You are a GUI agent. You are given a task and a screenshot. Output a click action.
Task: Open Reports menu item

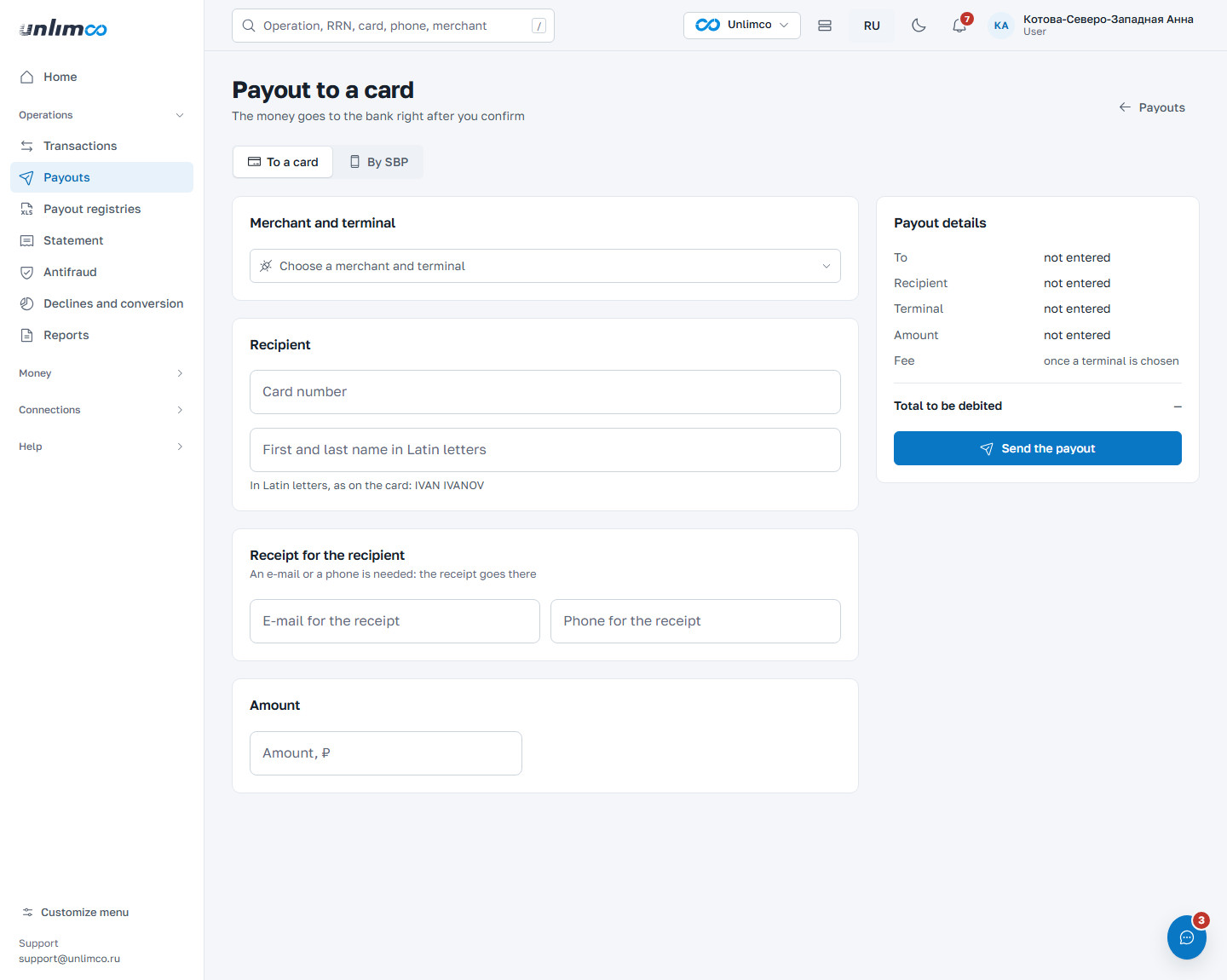(101, 335)
